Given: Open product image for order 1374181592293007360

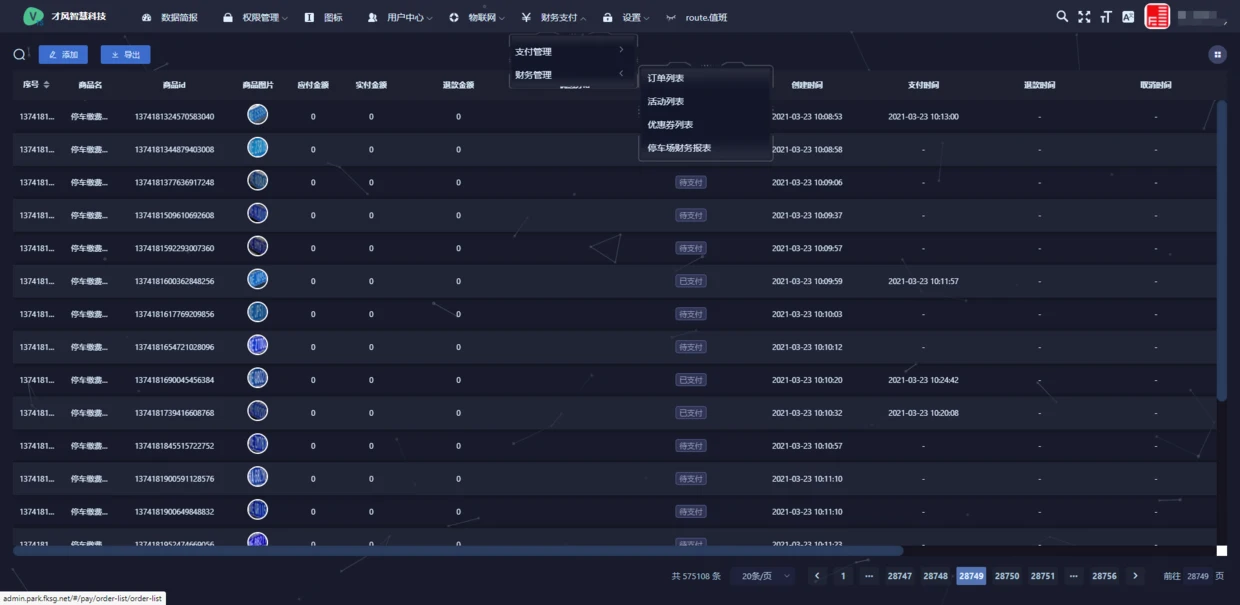Looking at the screenshot, I should tap(257, 247).
